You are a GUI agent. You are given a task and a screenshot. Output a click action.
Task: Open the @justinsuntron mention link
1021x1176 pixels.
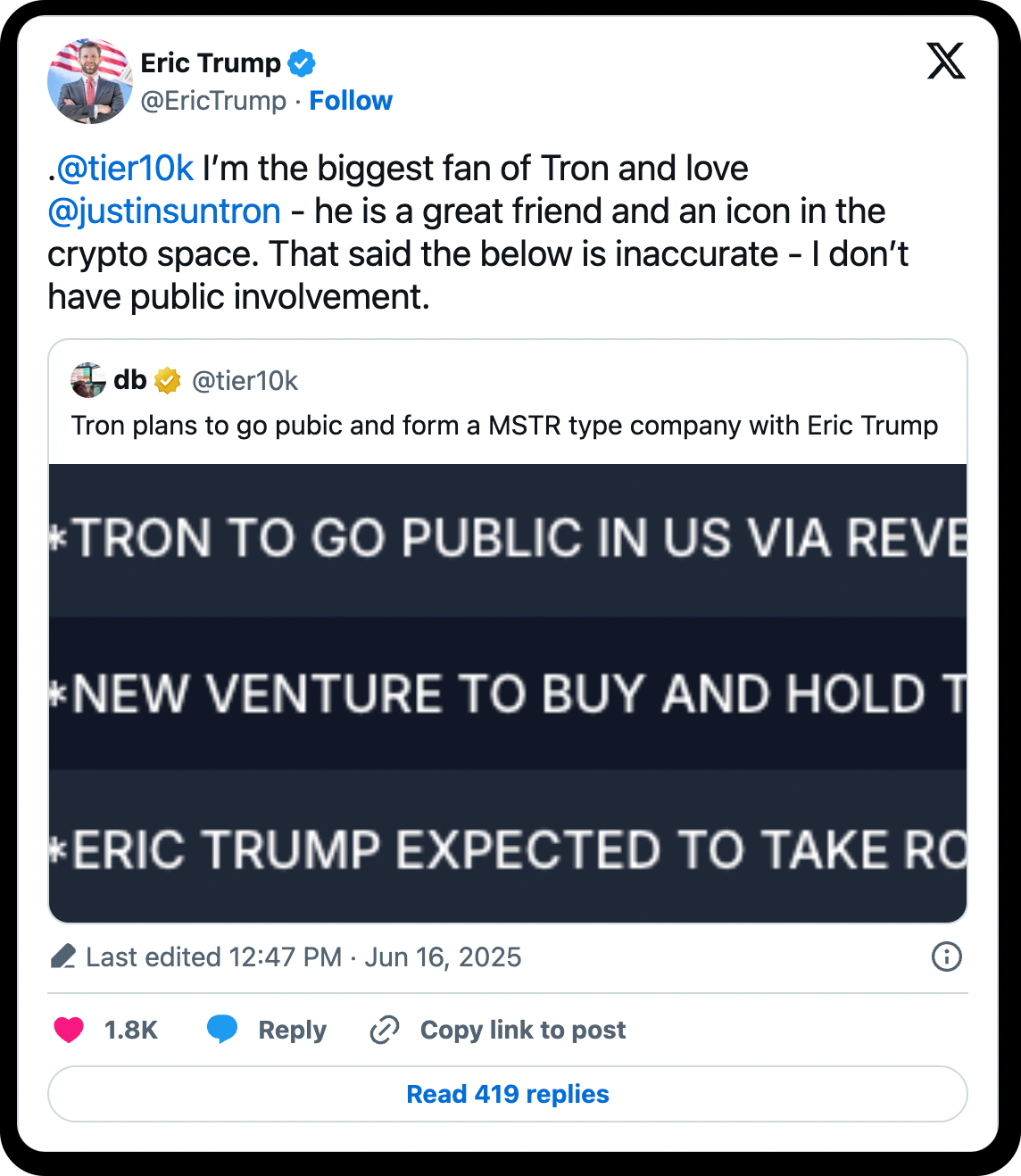[164, 211]
